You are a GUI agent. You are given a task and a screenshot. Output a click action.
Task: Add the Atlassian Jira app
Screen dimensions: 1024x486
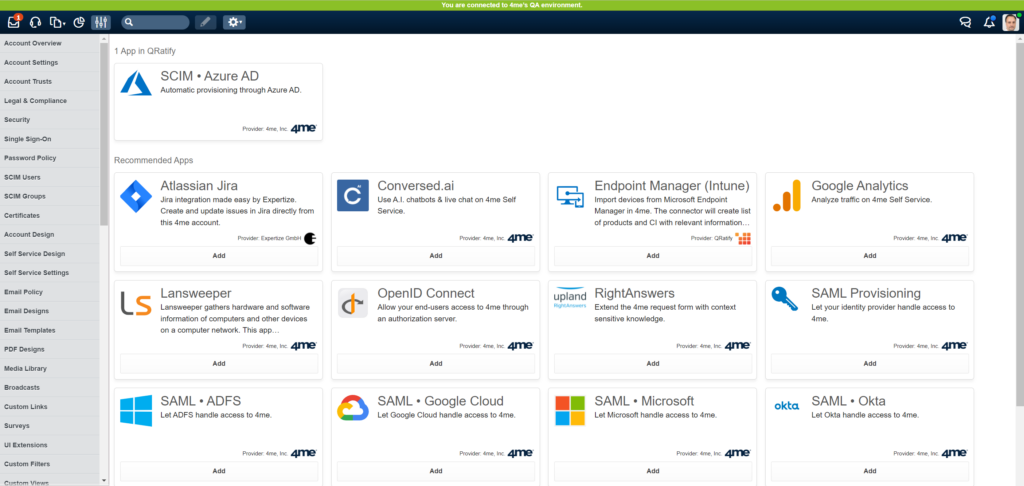tap(218, 255)
